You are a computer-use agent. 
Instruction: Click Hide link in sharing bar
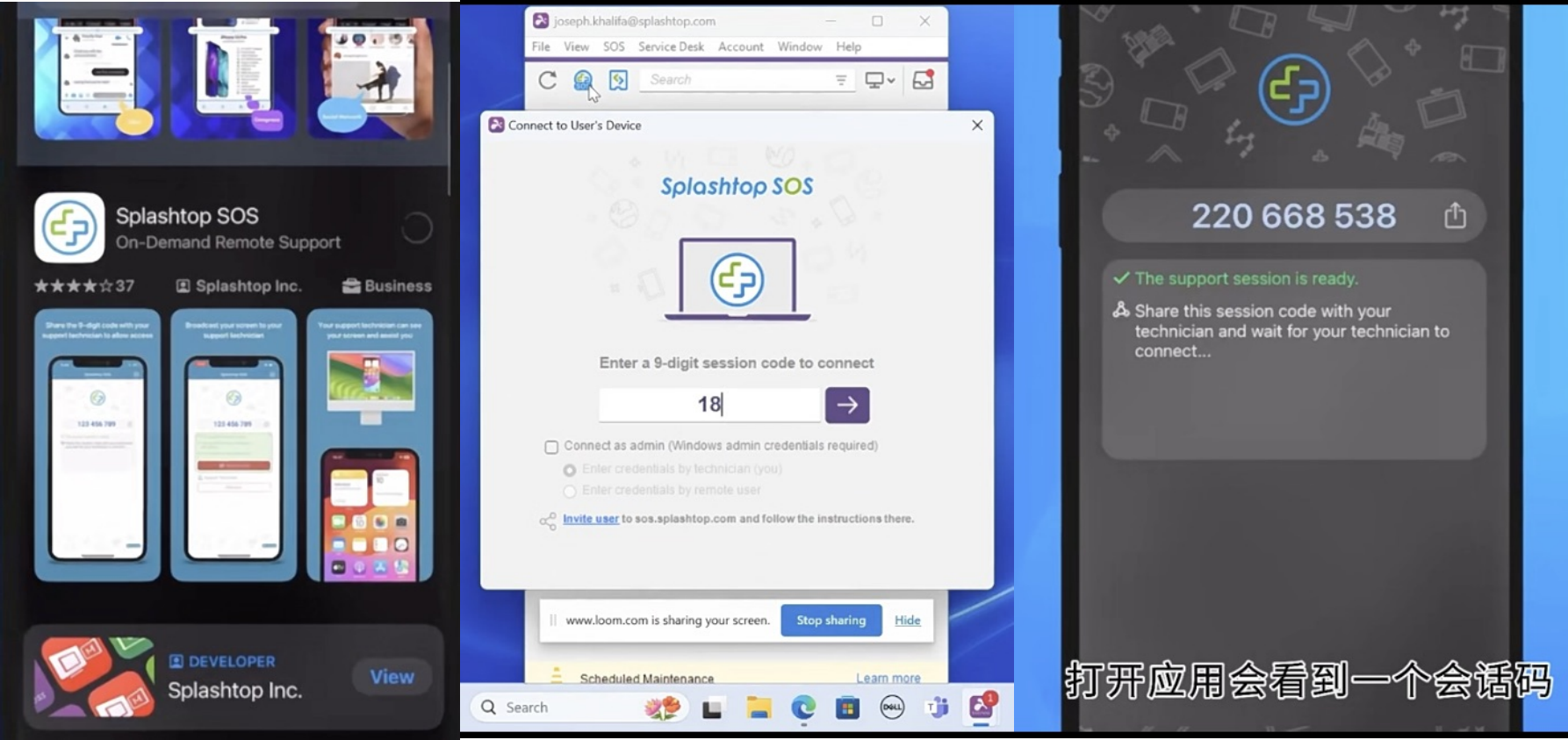(908, 621)
